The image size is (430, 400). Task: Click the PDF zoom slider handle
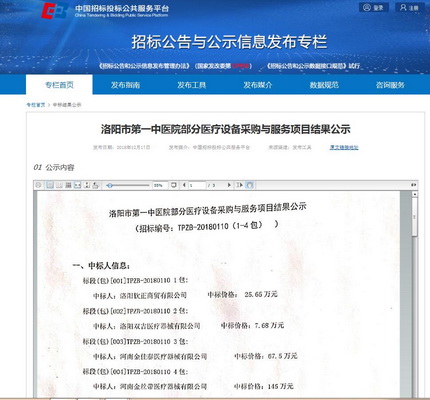[x=110, y=185]
